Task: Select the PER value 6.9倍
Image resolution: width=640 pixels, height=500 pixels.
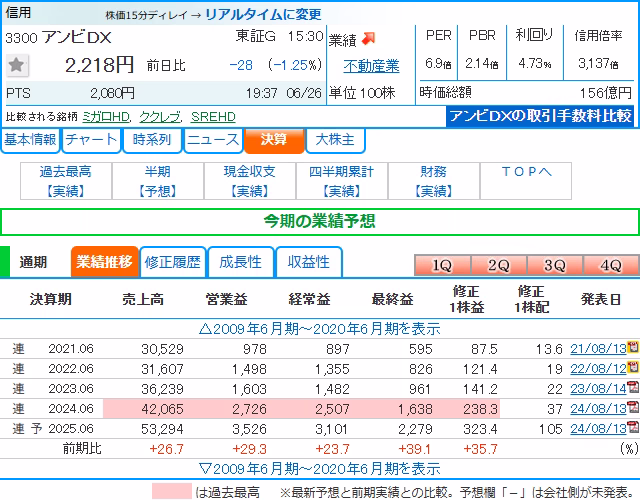Action: [438, 63]
